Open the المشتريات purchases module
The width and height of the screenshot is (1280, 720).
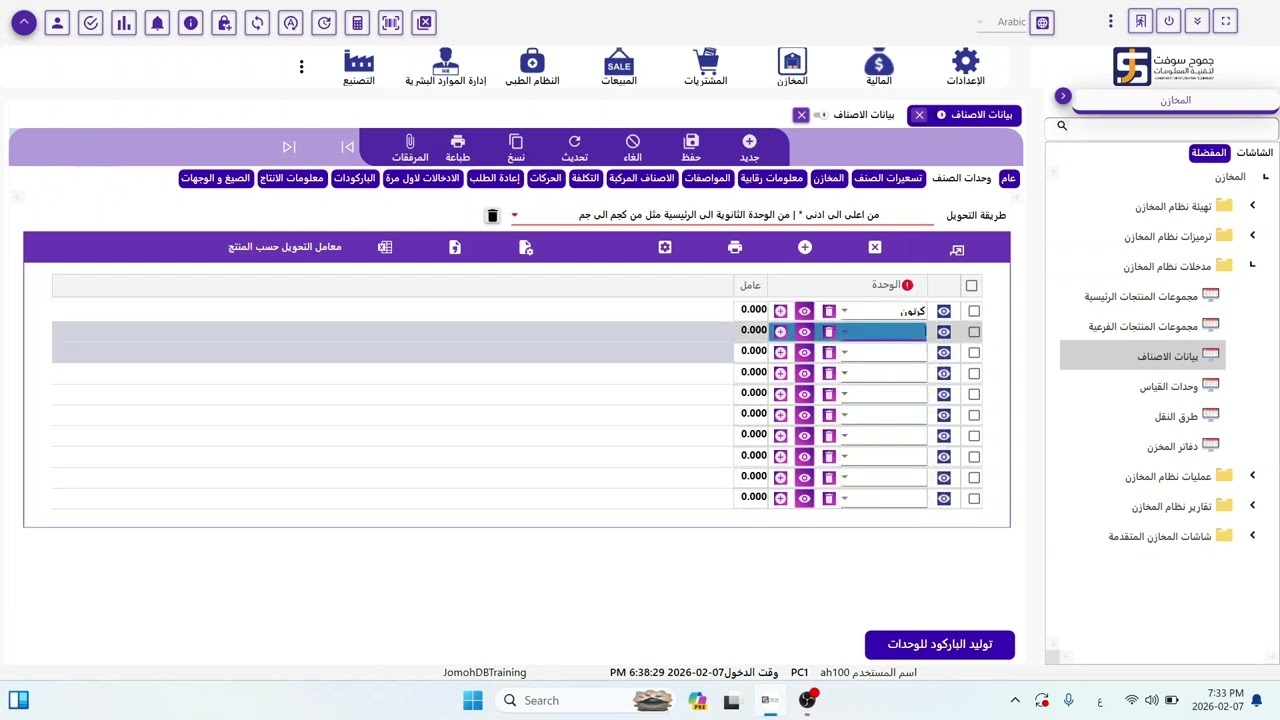click(706, 67)
